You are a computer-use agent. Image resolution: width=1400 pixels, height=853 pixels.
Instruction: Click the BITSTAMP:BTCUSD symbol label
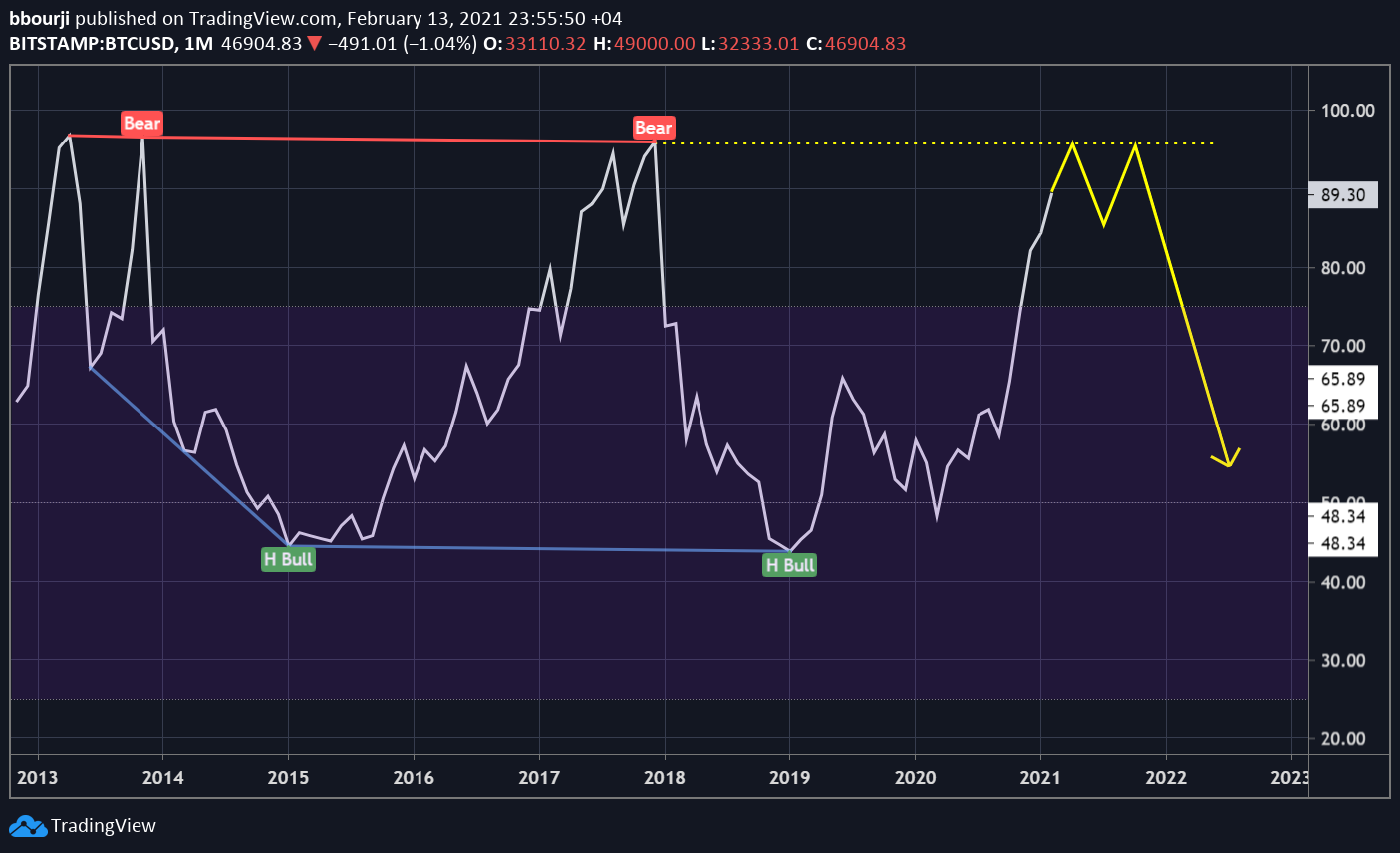pos(94,44)
